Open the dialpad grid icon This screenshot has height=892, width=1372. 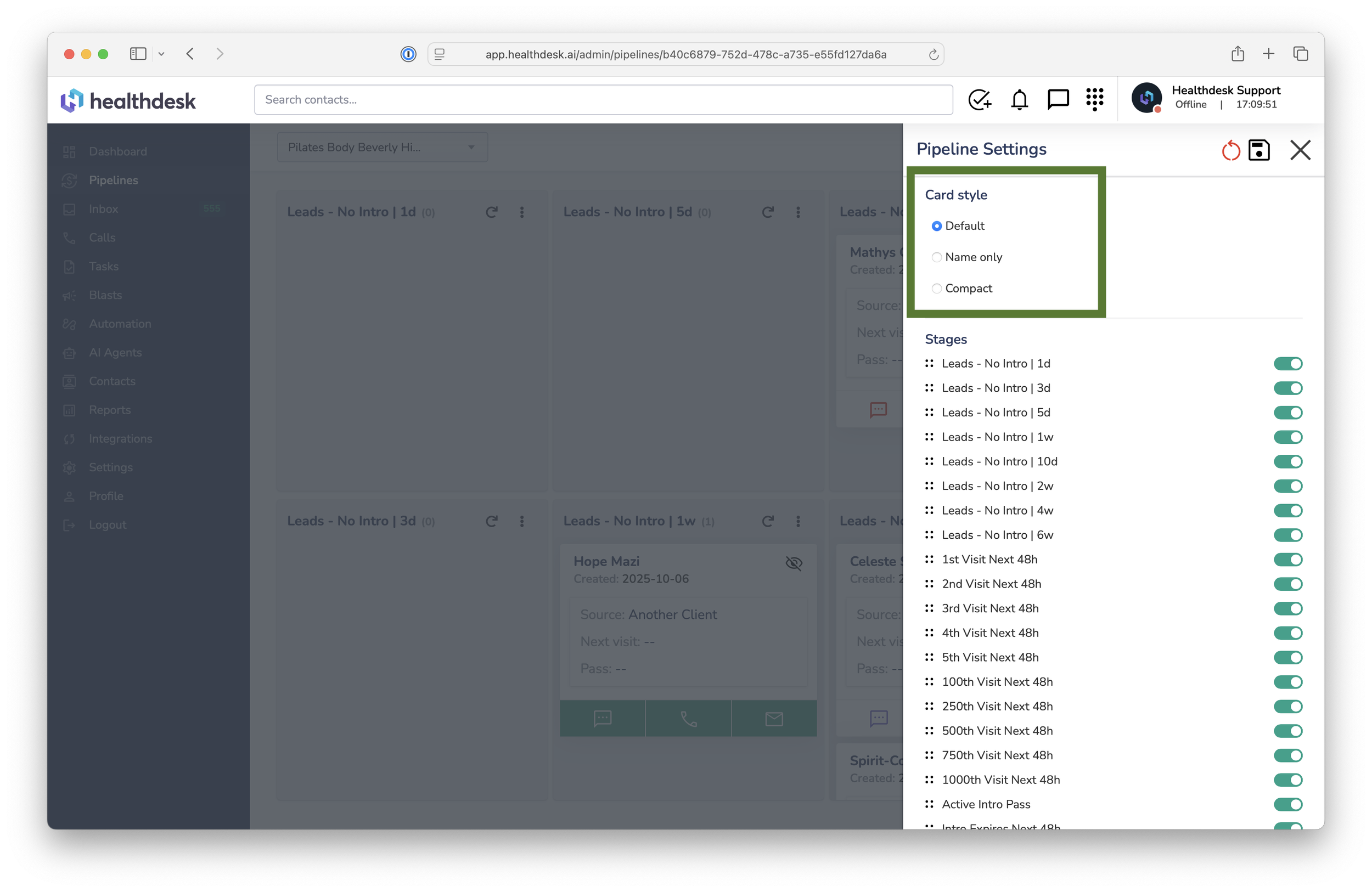1094,100
